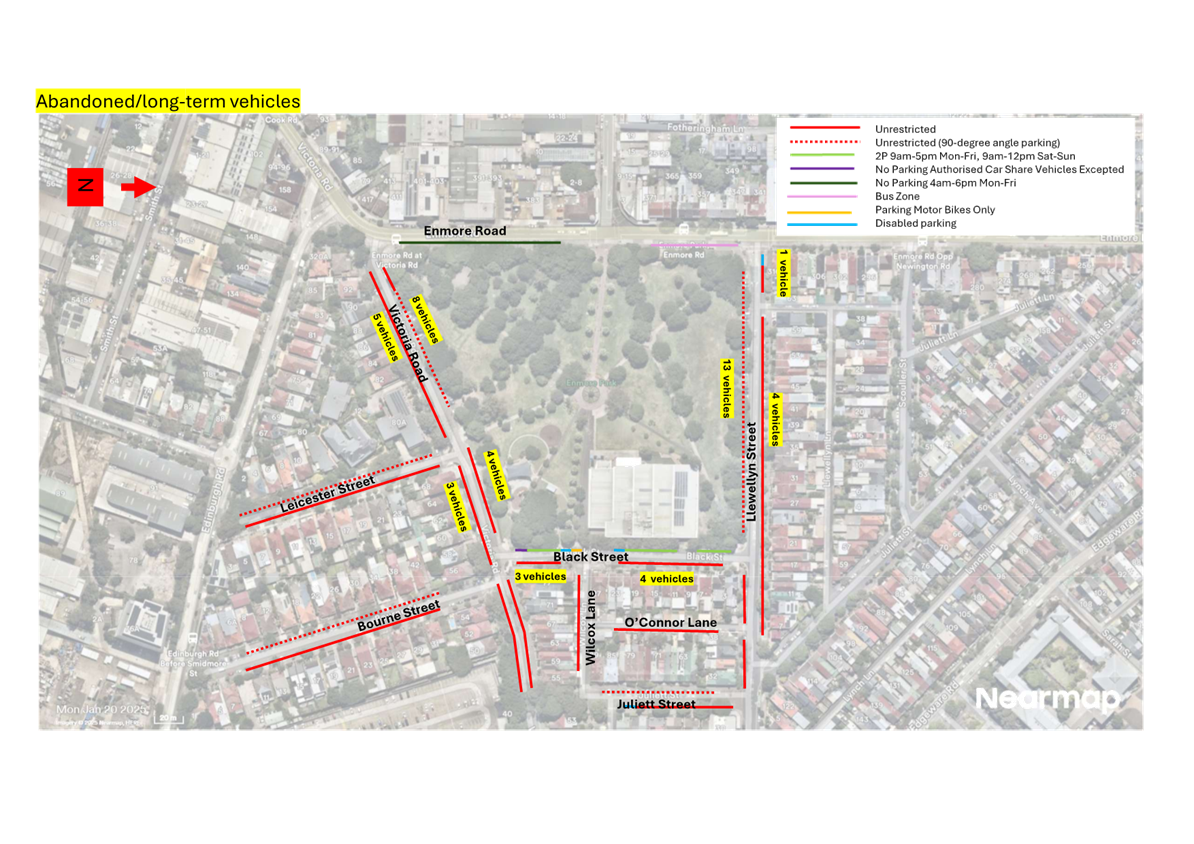Expand the legend panel
The width and height of the screenshot is (1194, 844).
pos(955,173)
